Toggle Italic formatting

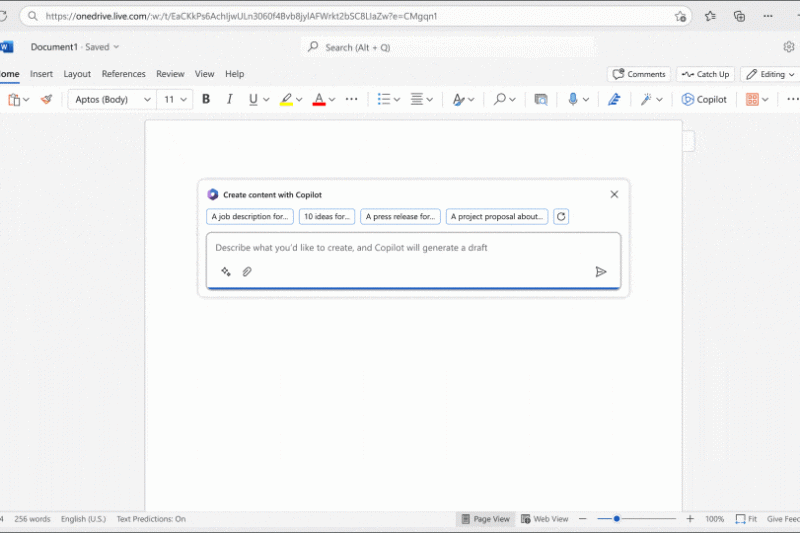pos(230,99)
